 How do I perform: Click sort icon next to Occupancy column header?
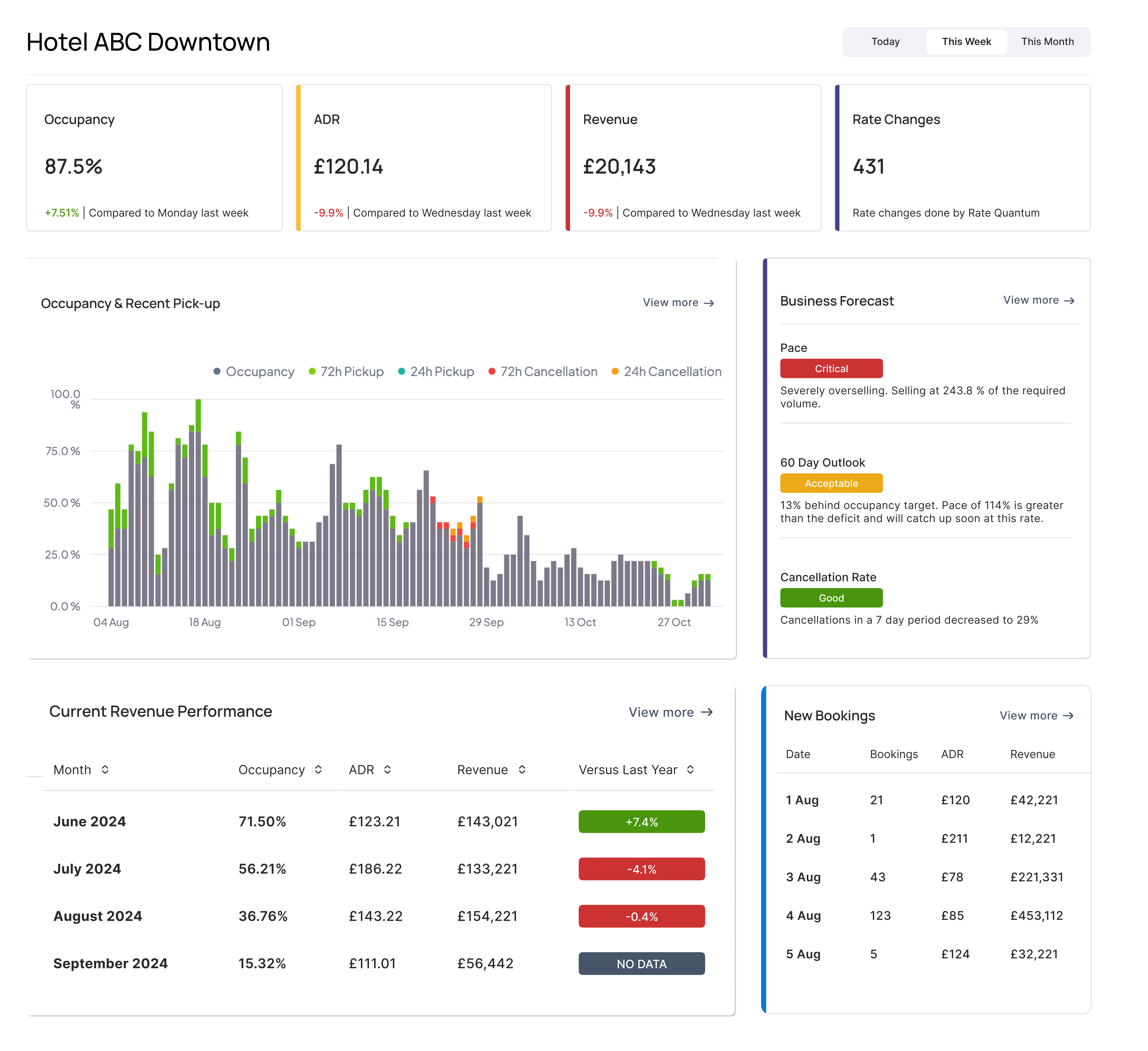318,770
